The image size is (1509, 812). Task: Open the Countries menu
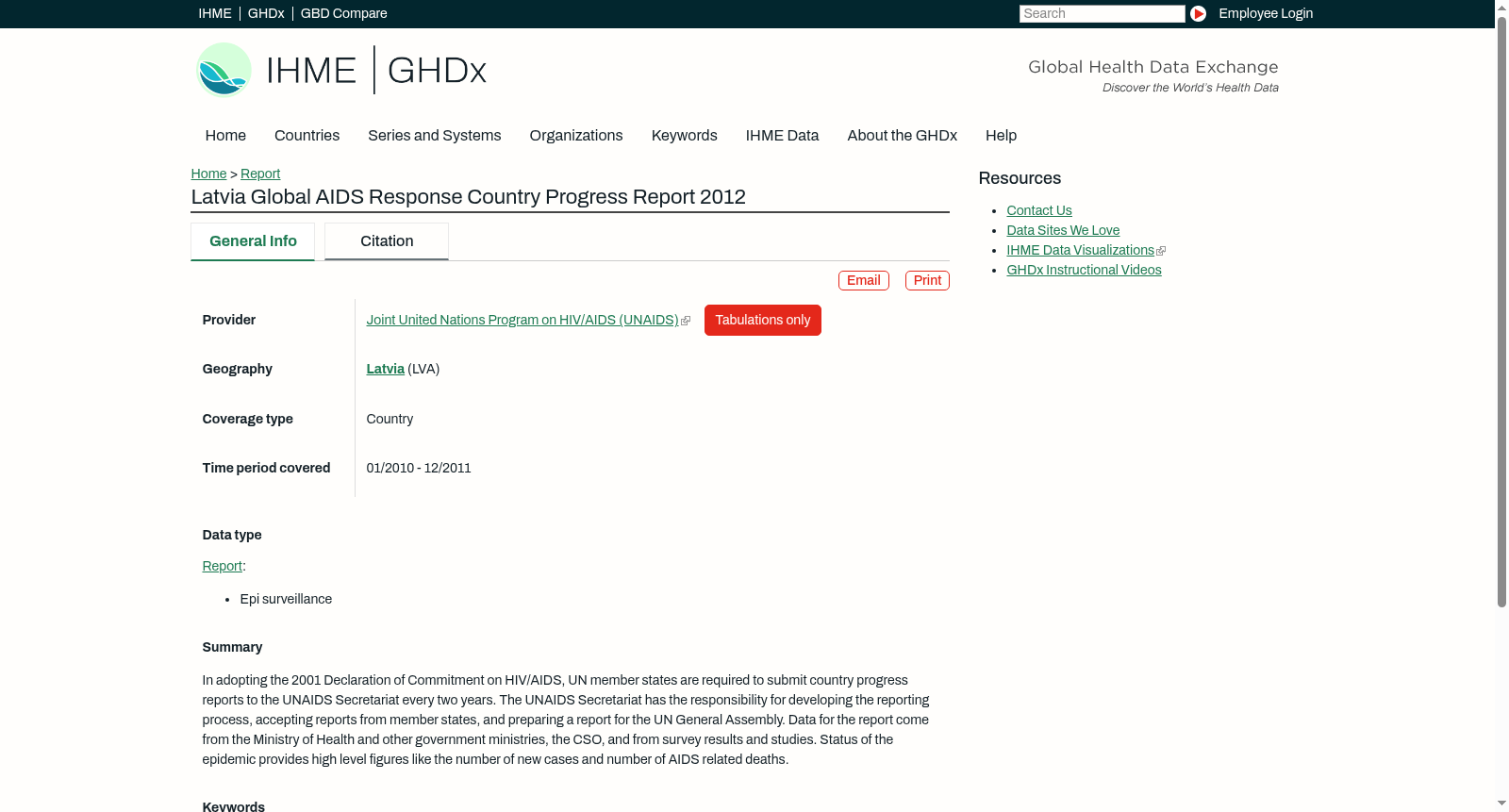307,135
